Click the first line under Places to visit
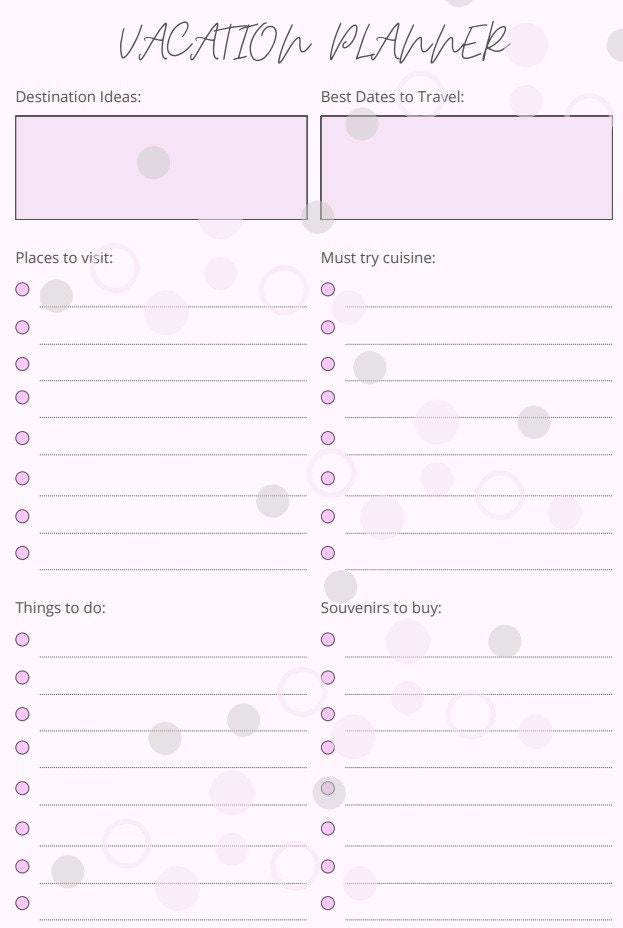Image resolution: width=623 pixels, height=928 pixels. coord(173,298)
